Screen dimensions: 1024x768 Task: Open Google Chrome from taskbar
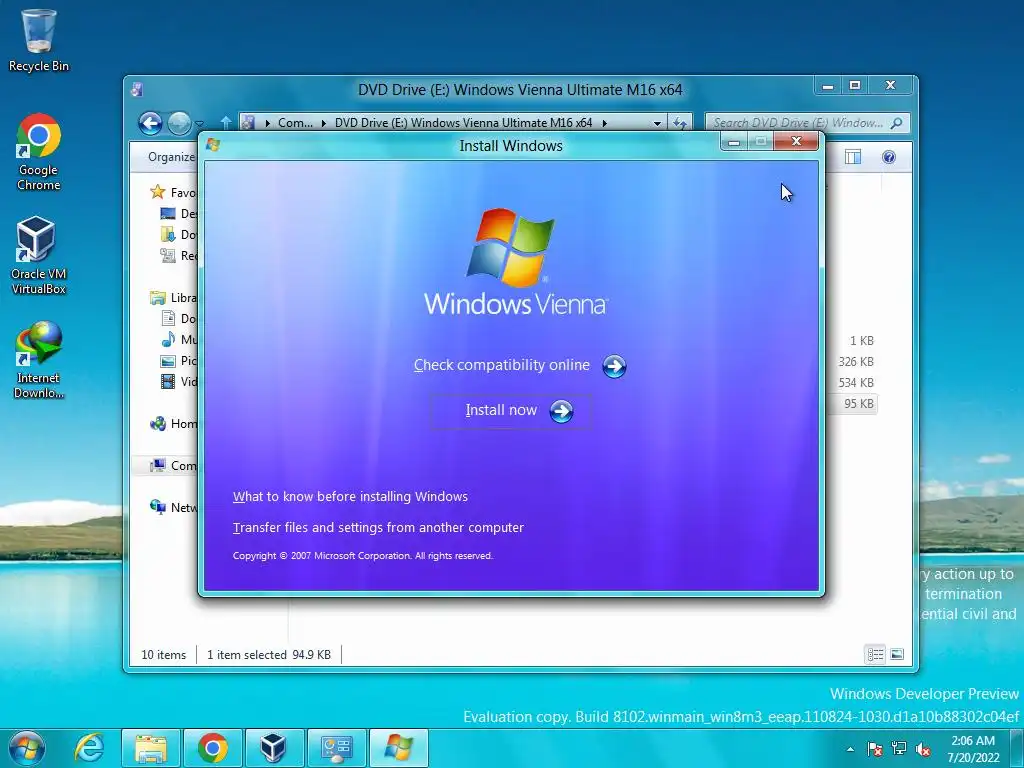212,748
